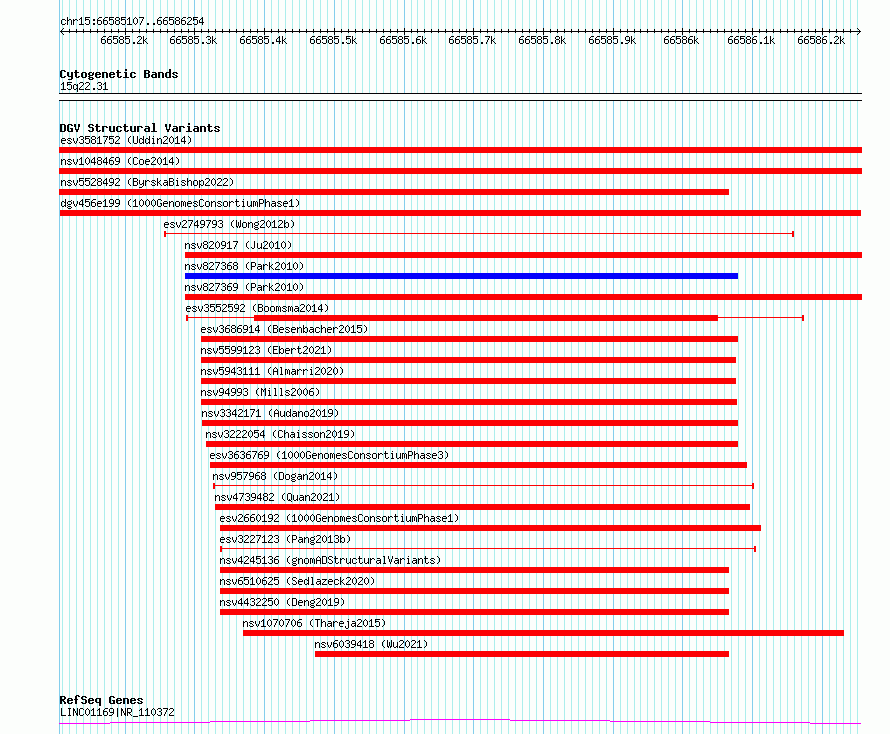This screenshot has height=734, width=890.
Task: Open esv3686914 (Besenbacher2015) variant
Action: click(469, 339)
